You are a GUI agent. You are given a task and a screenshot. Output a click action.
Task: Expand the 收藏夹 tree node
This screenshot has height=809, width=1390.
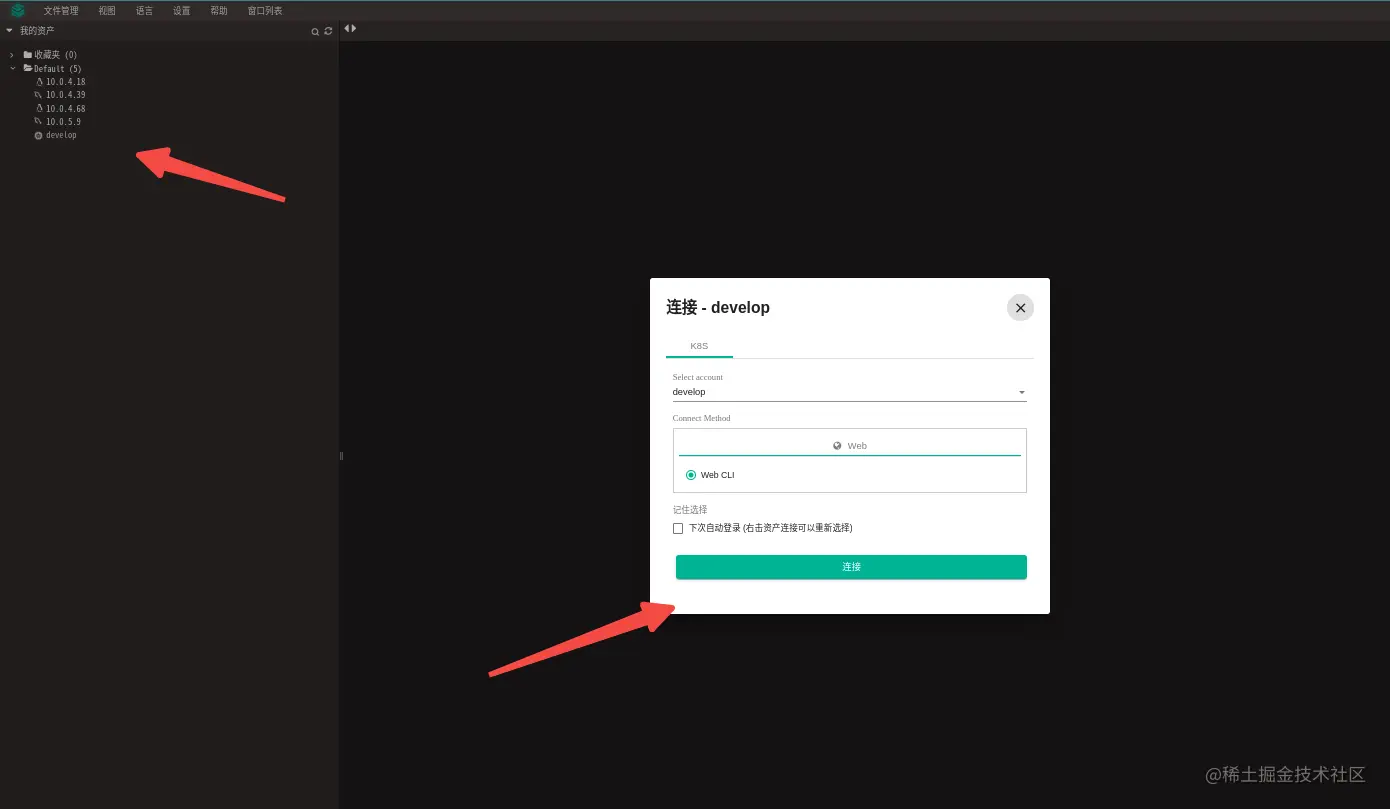click(x=12, y=55)
